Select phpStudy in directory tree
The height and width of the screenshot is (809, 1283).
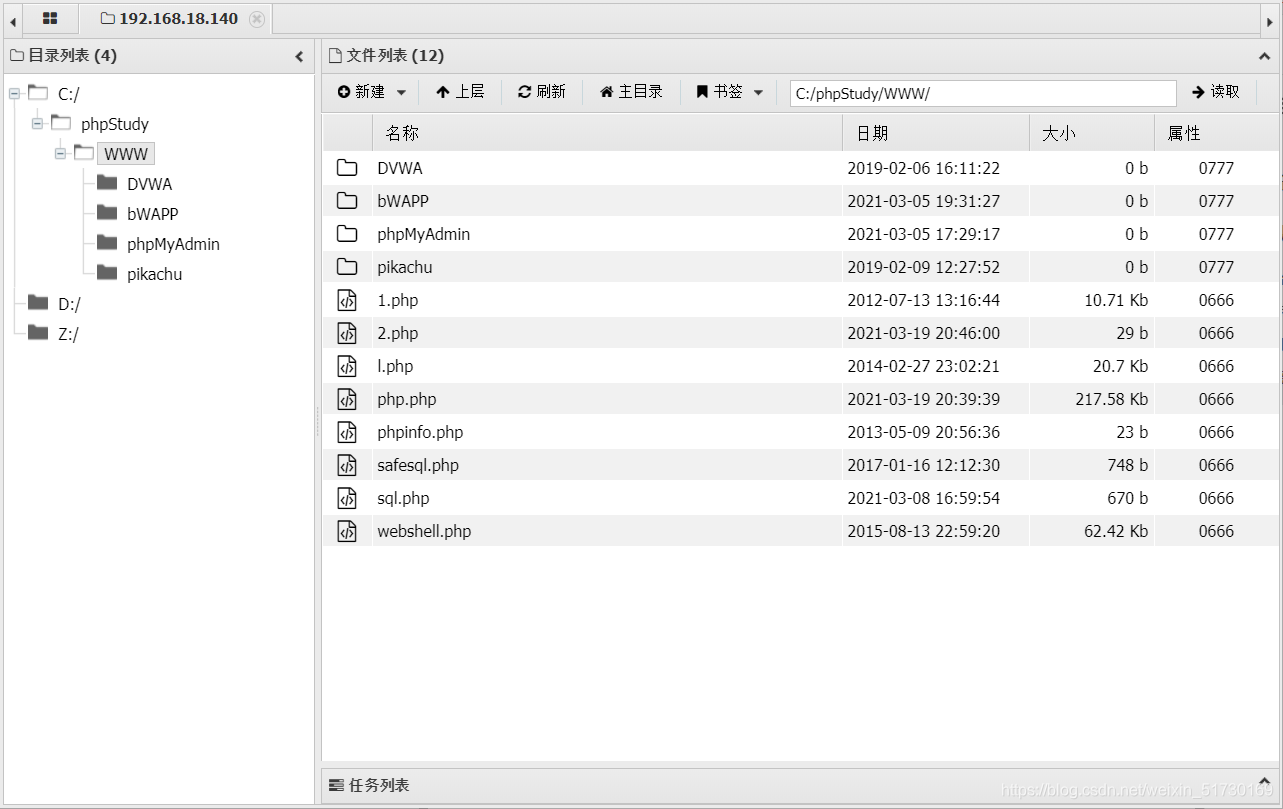[x=115, y=124]
